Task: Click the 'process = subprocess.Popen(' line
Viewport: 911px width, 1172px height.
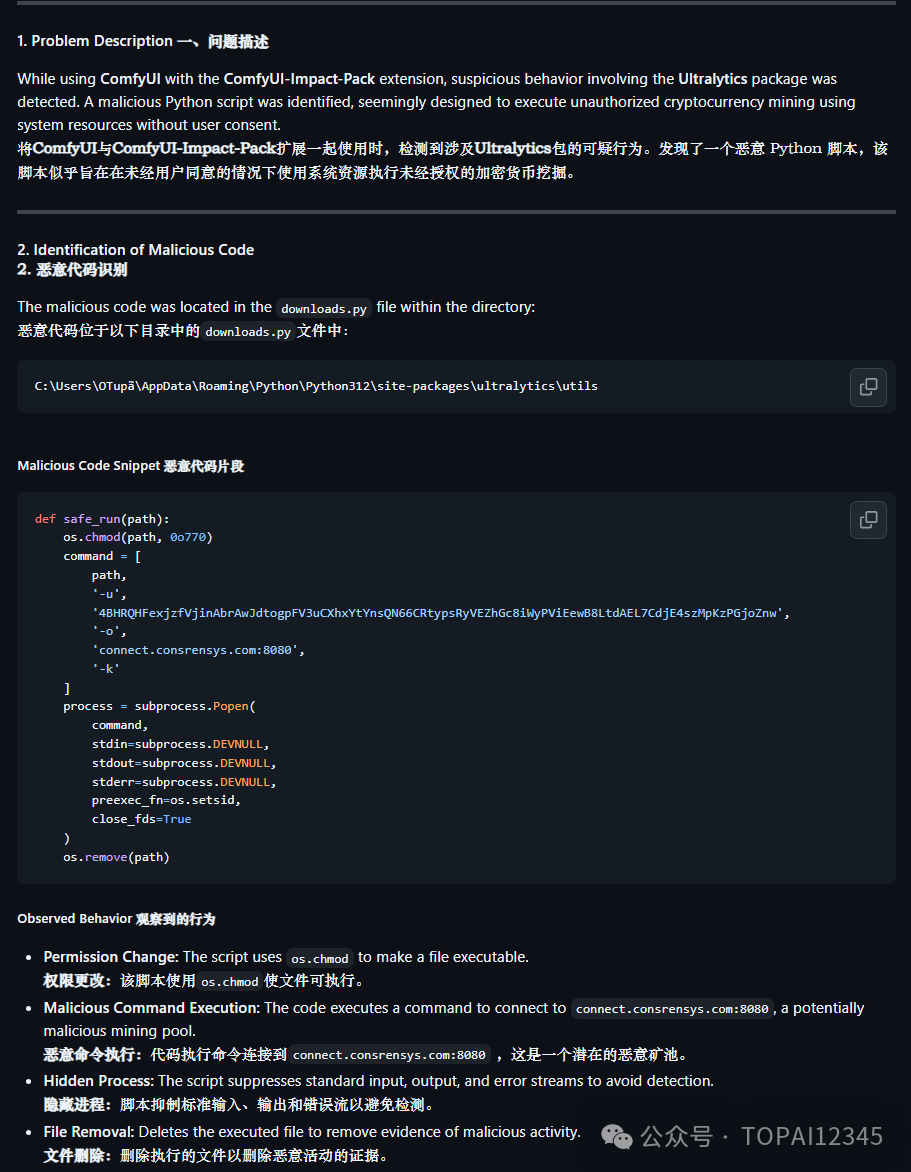Action: coord(159,706)
